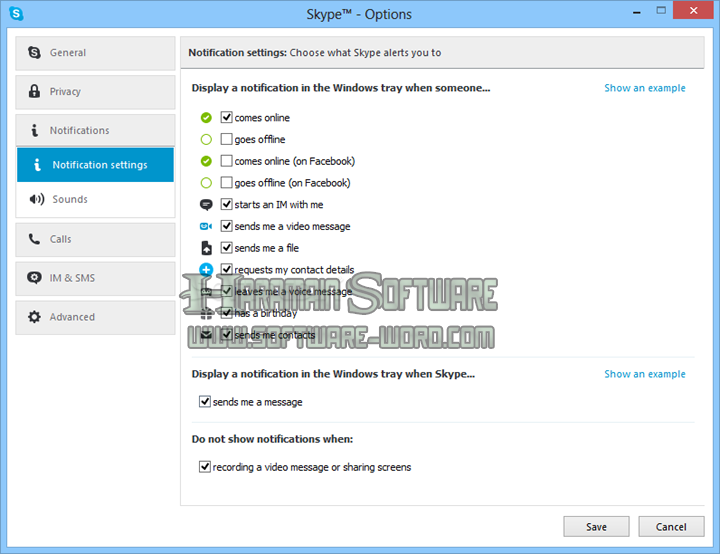Save the notification settings
720x554 pixels.
tap(596, 526)
